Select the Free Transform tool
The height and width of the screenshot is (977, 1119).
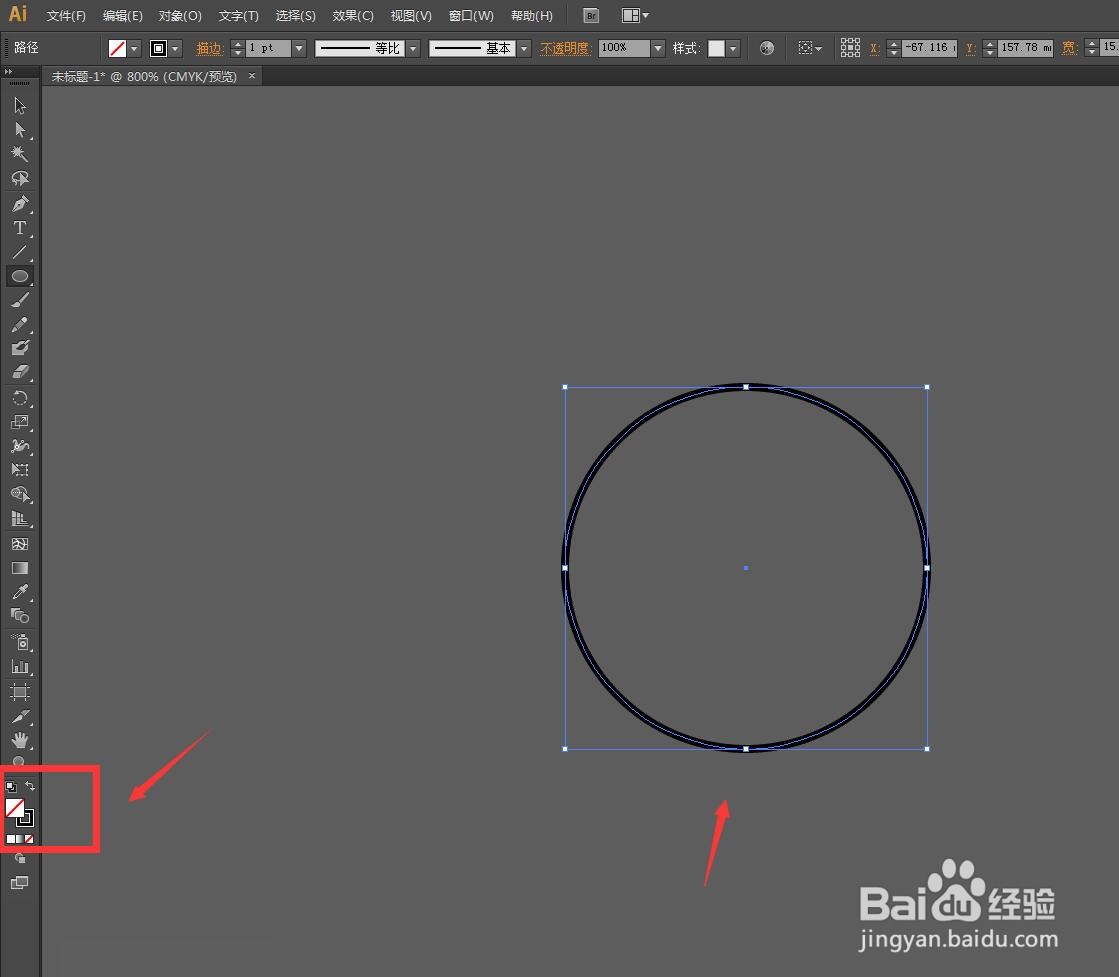point(20,470)
